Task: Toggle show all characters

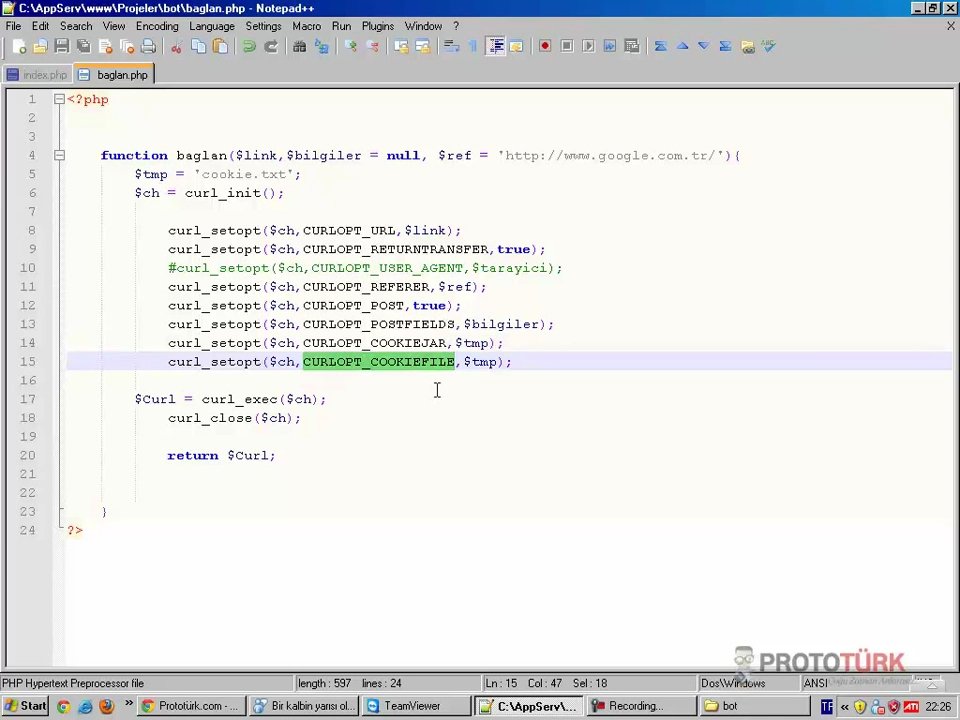Action: click(x=473, y=47)
